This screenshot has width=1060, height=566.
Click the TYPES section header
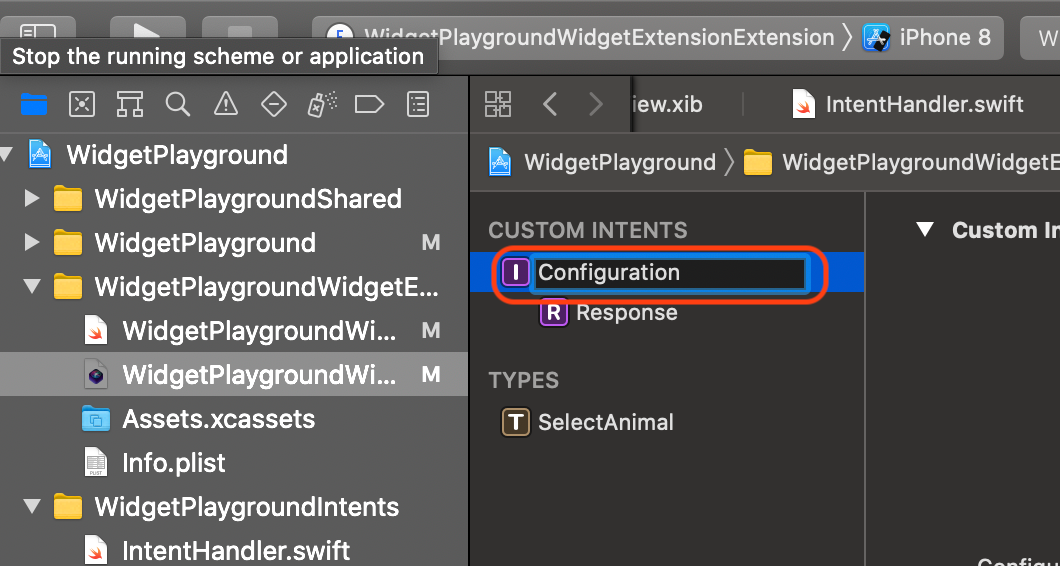pos(524,380)
